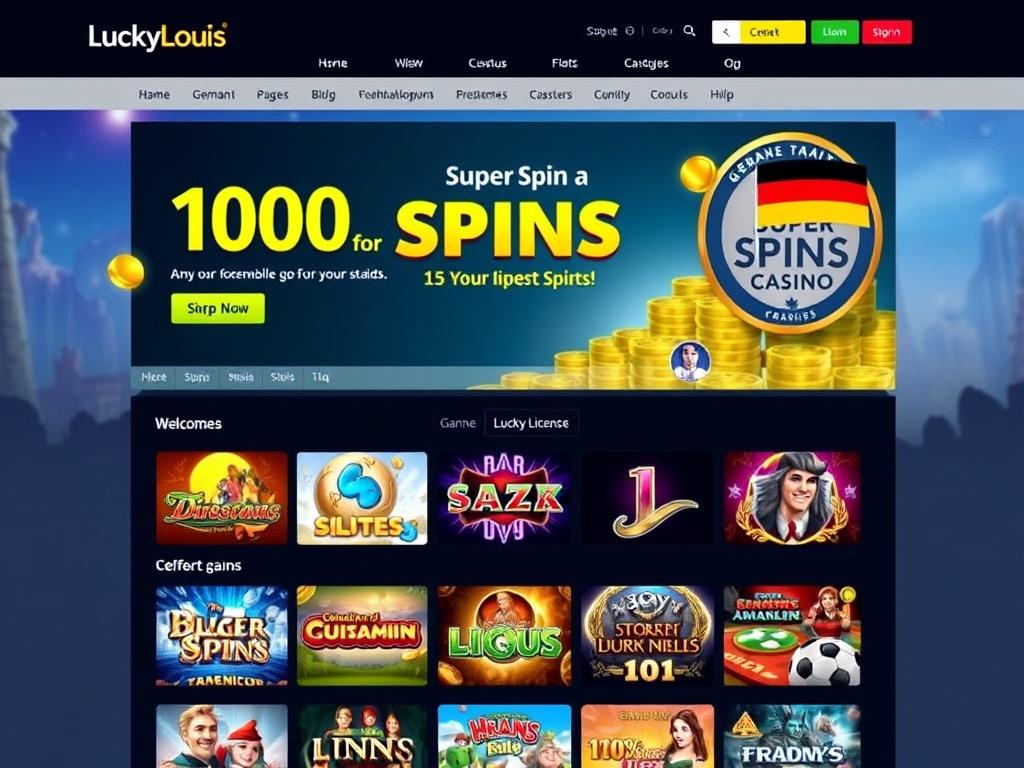Open Pages in the gray navigation bar
The height and width of the screenshot is (768, 1024).
coord(272,95)
